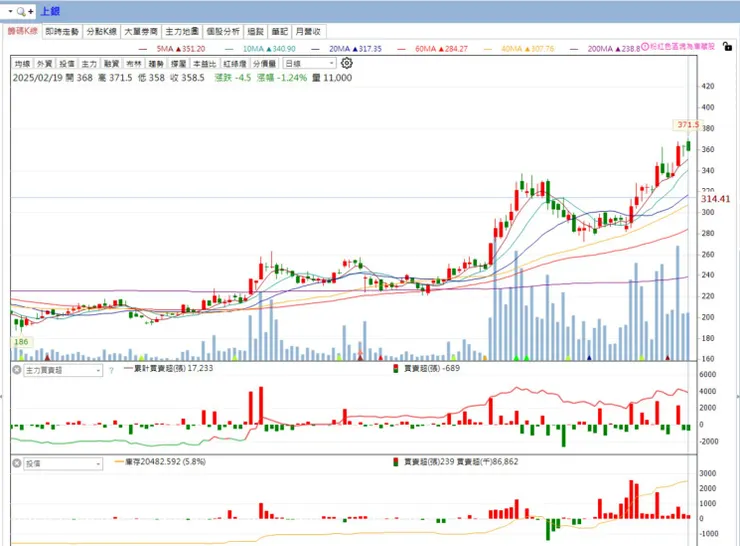Toggle the 趨勢 overlay button
Image resolution: width=740 pixels, height=546 pixels.
tap(156, 64)
